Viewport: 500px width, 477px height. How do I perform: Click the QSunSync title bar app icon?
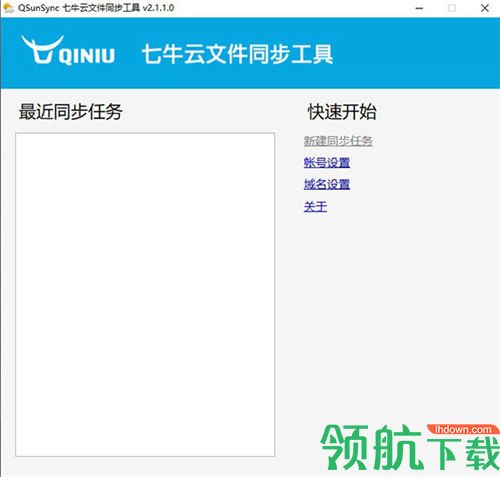8,8
